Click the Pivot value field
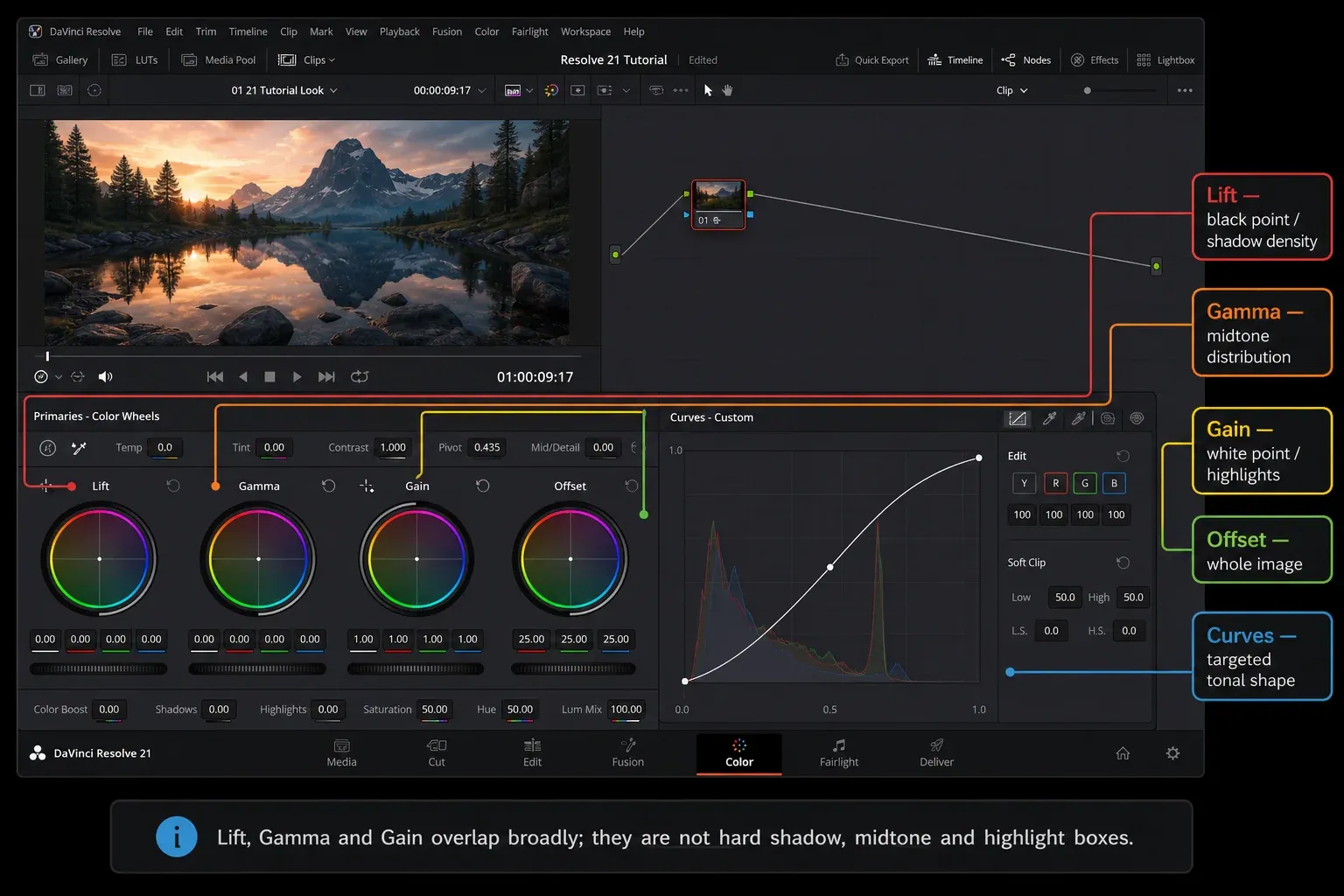Image resolution: width=1344 pixels, height=896 pixels. click(x=487, y=447)
